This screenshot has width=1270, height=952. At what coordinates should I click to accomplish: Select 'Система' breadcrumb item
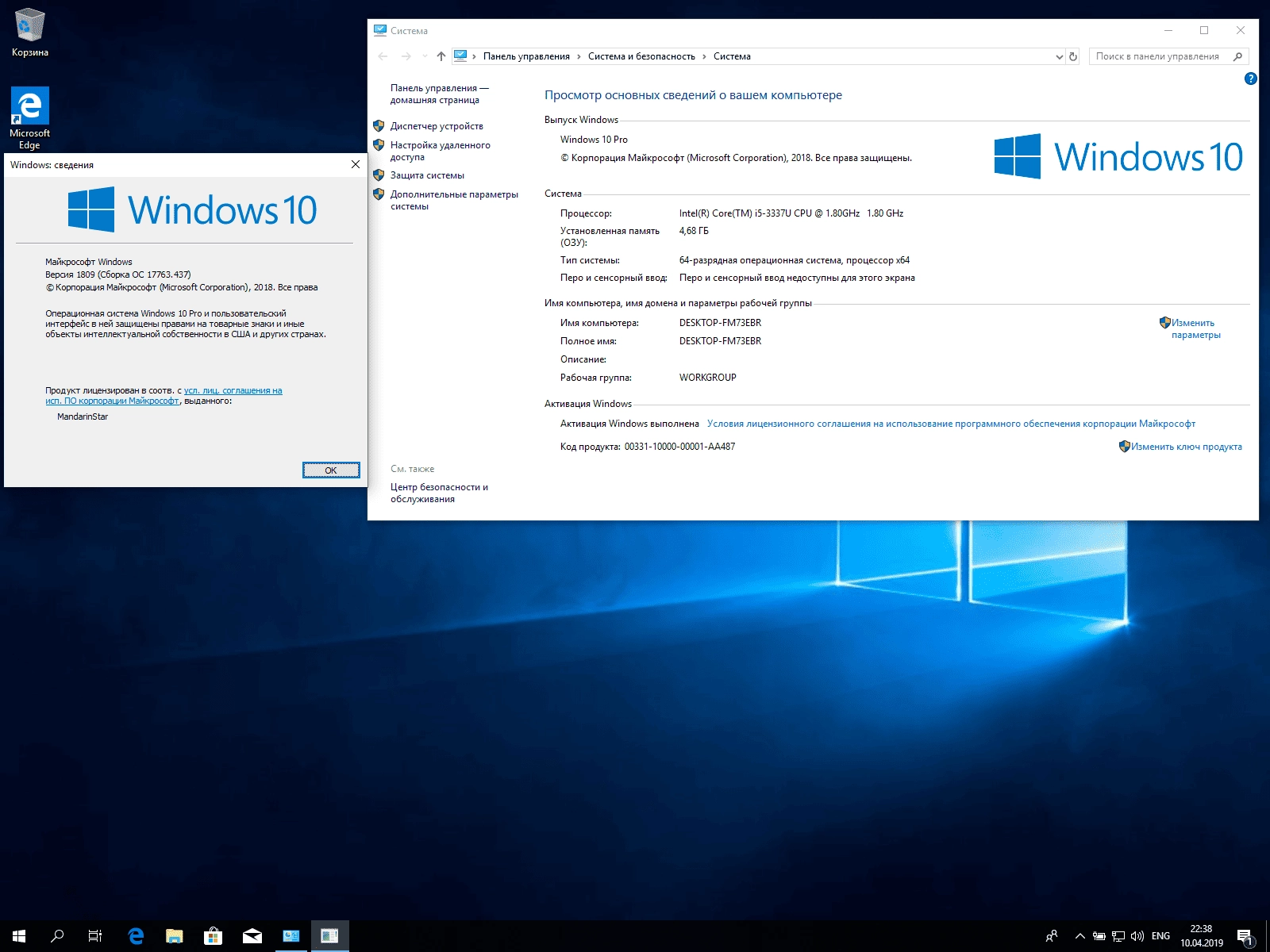point(732,56)
